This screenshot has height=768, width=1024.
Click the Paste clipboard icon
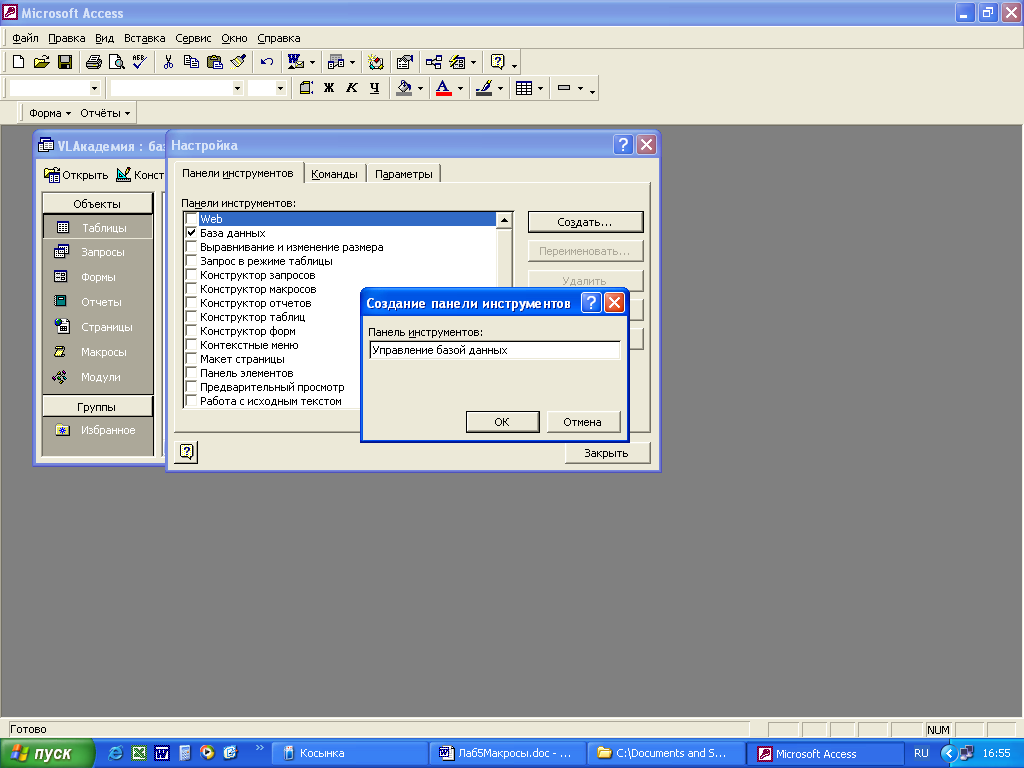[214, 62]
